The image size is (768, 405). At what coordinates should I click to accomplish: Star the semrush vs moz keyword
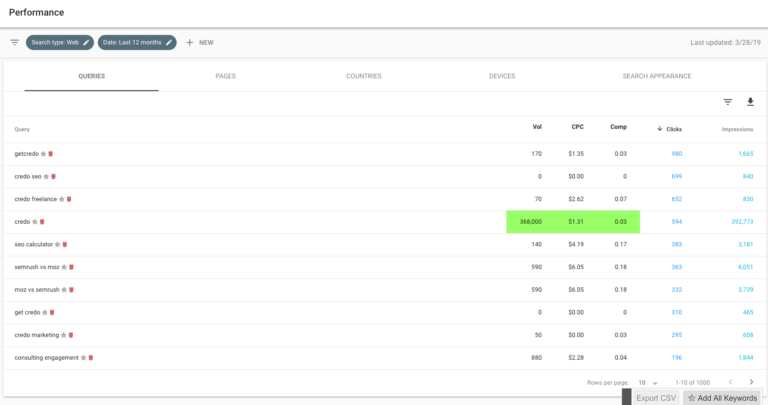(x=64, y=267)
